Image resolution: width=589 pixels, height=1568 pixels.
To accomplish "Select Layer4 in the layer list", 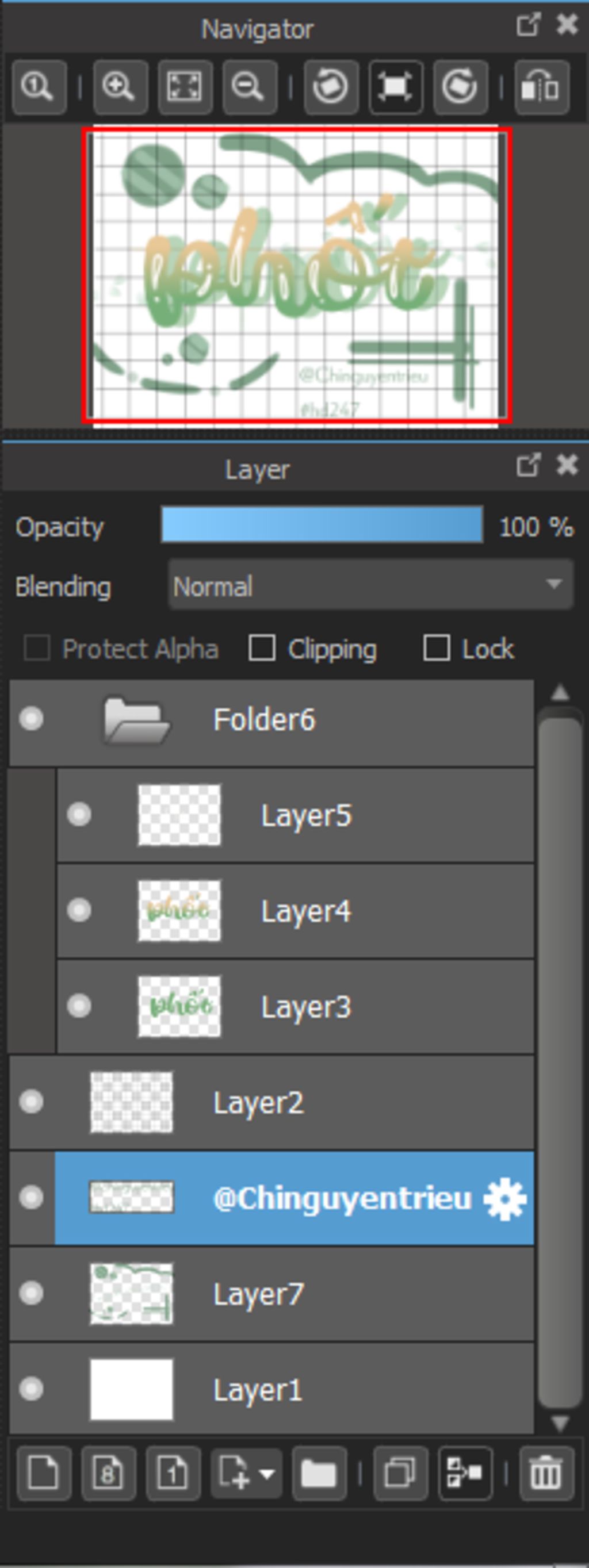I will (x=296, y=911).
